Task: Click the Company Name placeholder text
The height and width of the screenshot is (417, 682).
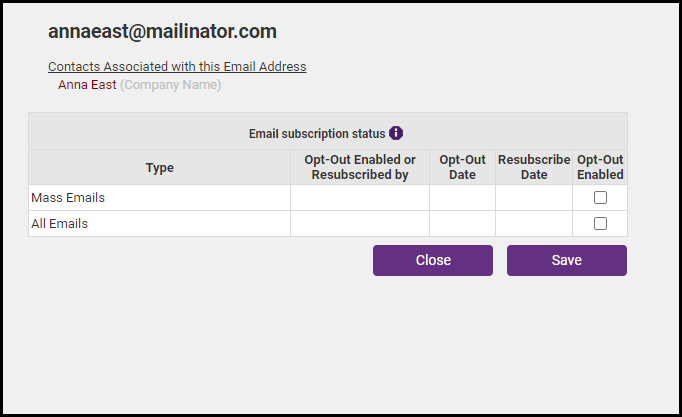Action: coord(171,85)
